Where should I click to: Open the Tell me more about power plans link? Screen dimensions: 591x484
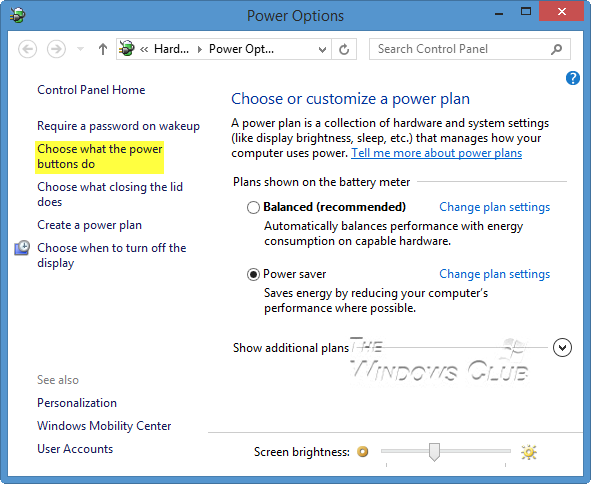click(x=436, y=153)
